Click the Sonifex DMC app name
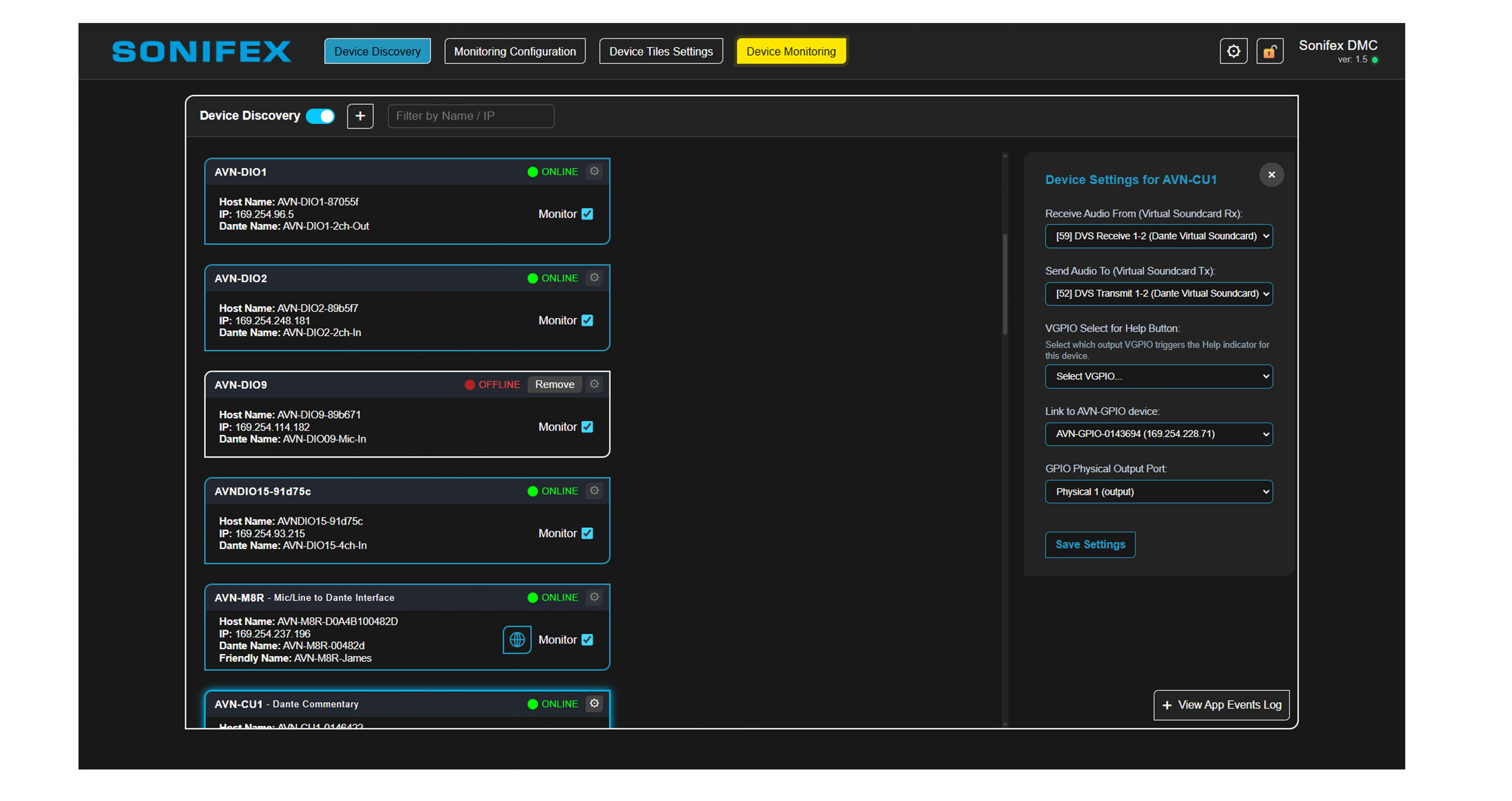This screenshot has height=801, width=1512. tap(1337, 45)
